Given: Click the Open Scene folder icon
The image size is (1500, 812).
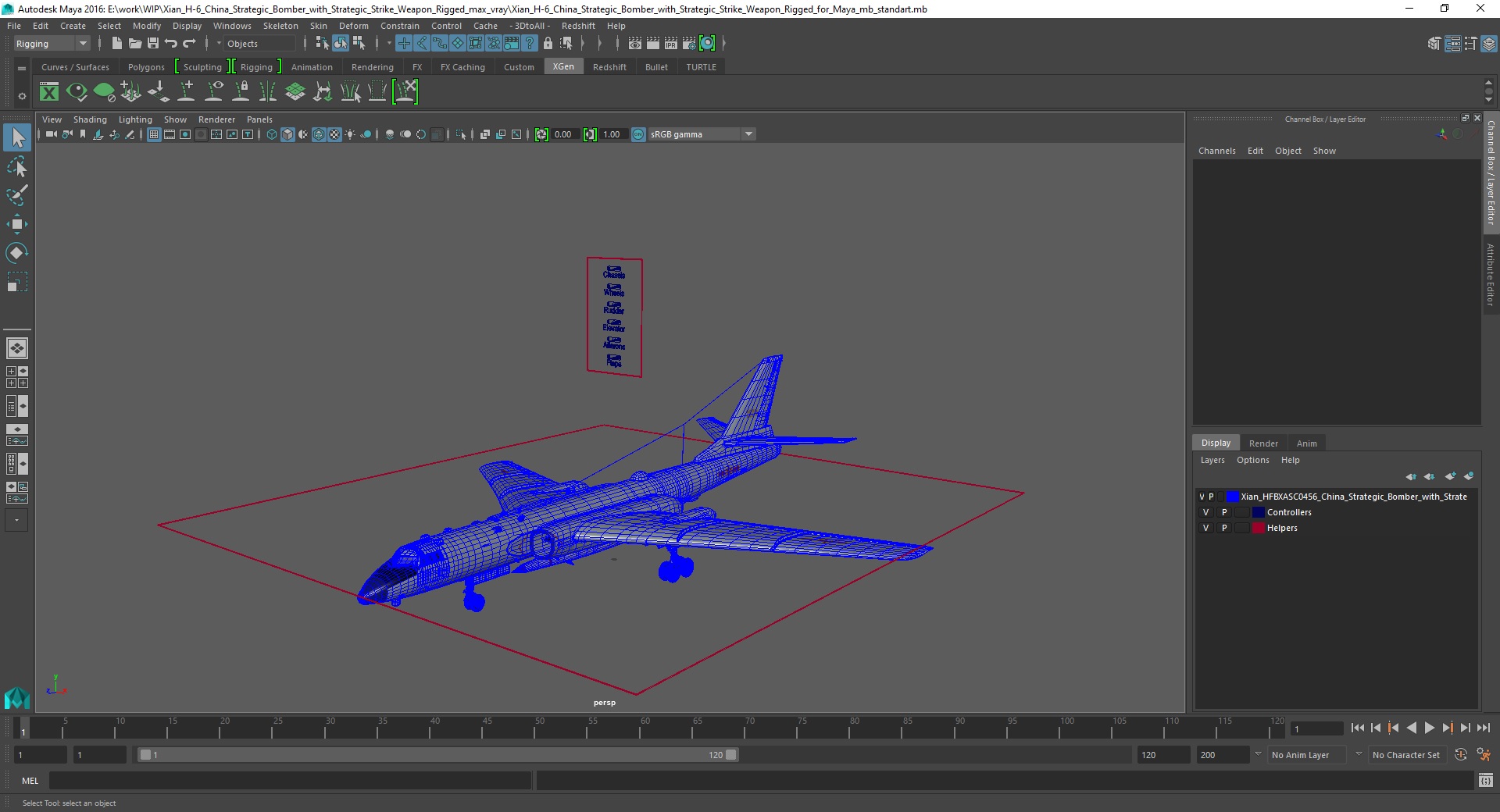Looking at the screenshot, I should point(134,44).
